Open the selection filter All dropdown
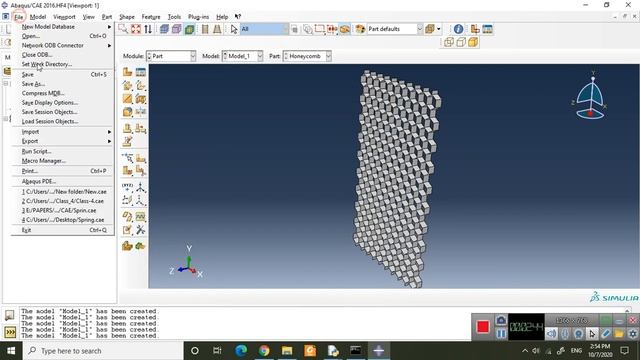 tap(264, 29)
